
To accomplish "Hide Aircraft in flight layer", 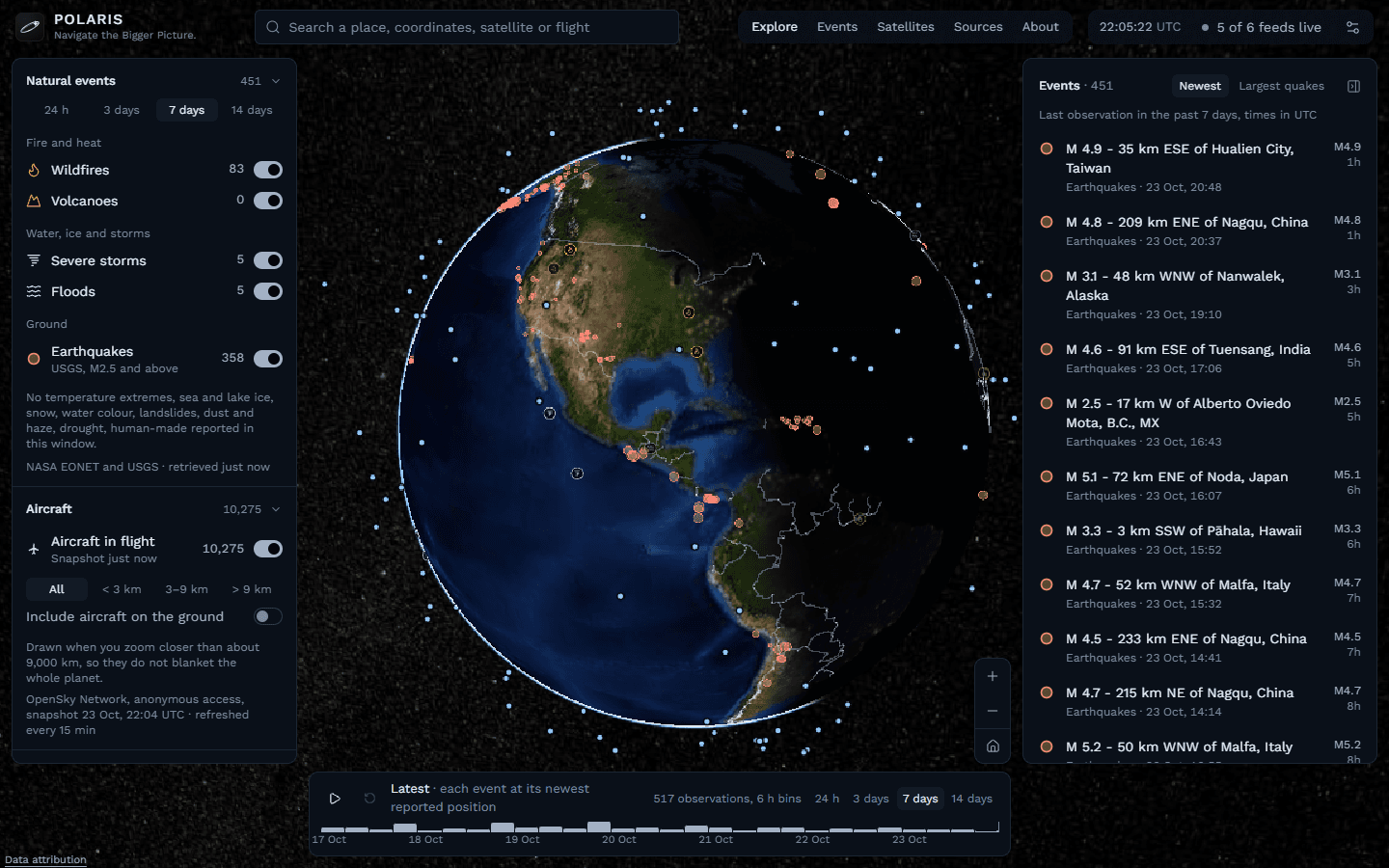I will point(268,549).
